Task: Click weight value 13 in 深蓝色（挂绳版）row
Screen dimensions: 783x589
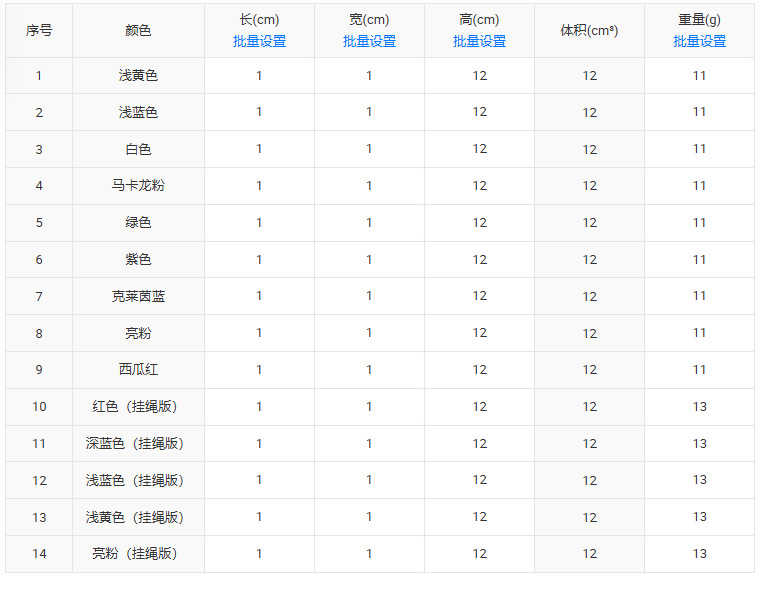Action: point(699,443)
